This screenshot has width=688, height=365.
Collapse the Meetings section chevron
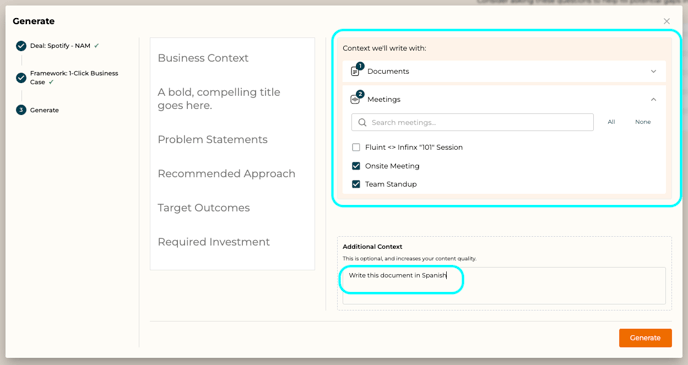click(x=653, y=100)
